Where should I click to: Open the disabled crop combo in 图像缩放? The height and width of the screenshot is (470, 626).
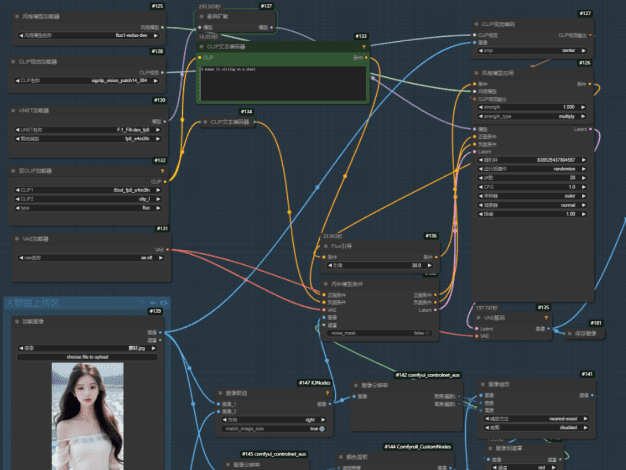(536, 427)
